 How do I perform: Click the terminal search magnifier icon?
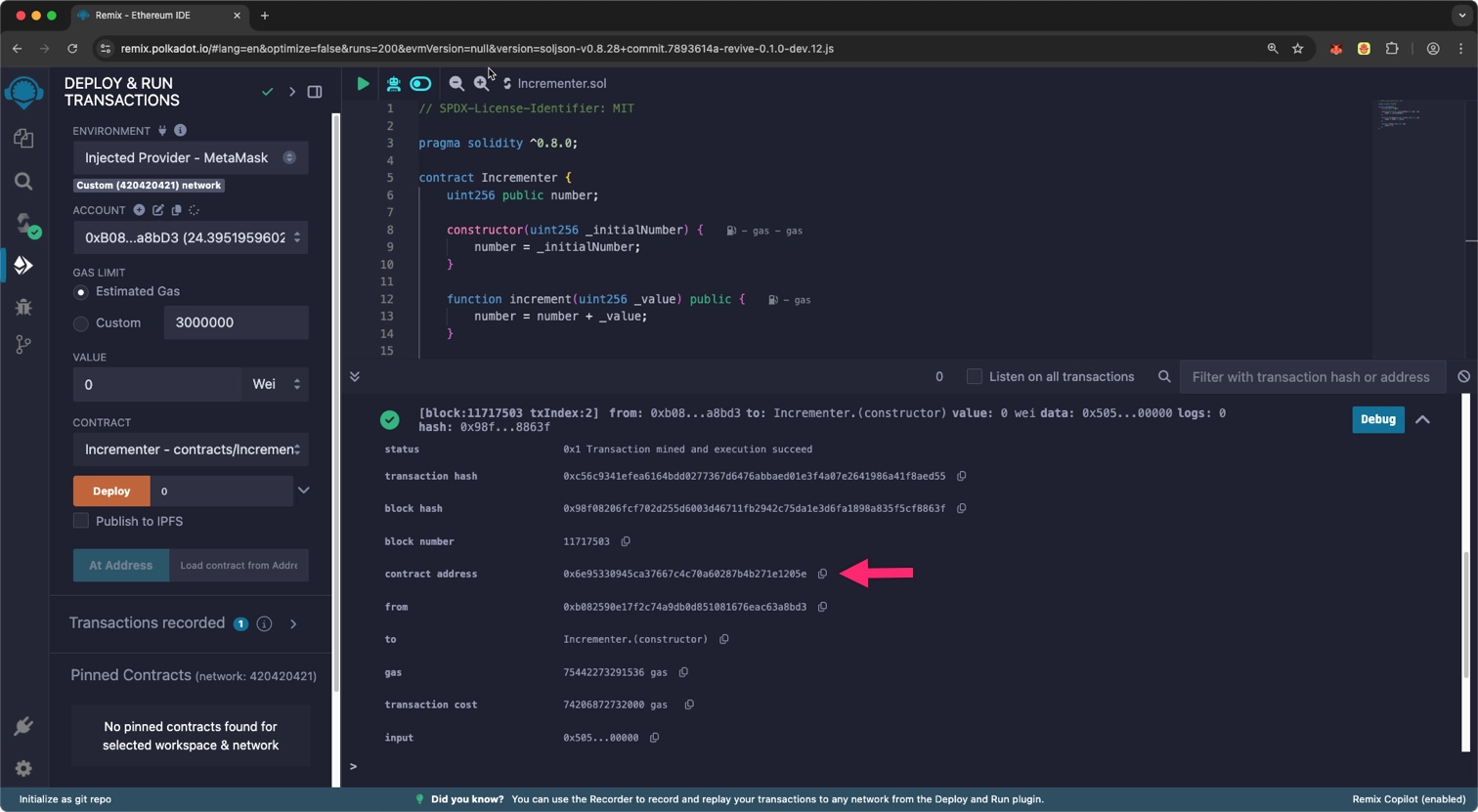pyautogui.click(x=1164, y=376)
